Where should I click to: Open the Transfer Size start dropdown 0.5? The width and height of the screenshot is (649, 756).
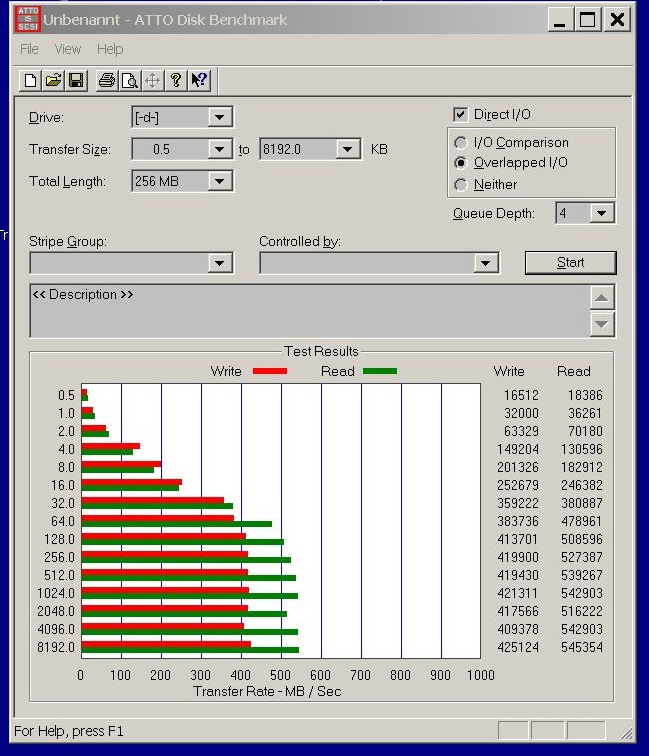tap(220, 149)
